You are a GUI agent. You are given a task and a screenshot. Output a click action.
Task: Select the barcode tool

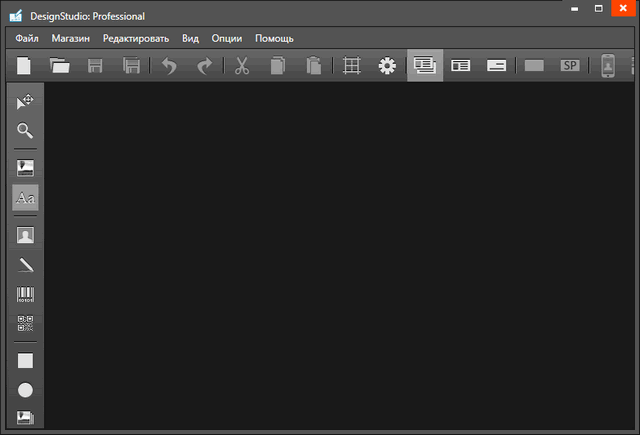tap(25, 295)
